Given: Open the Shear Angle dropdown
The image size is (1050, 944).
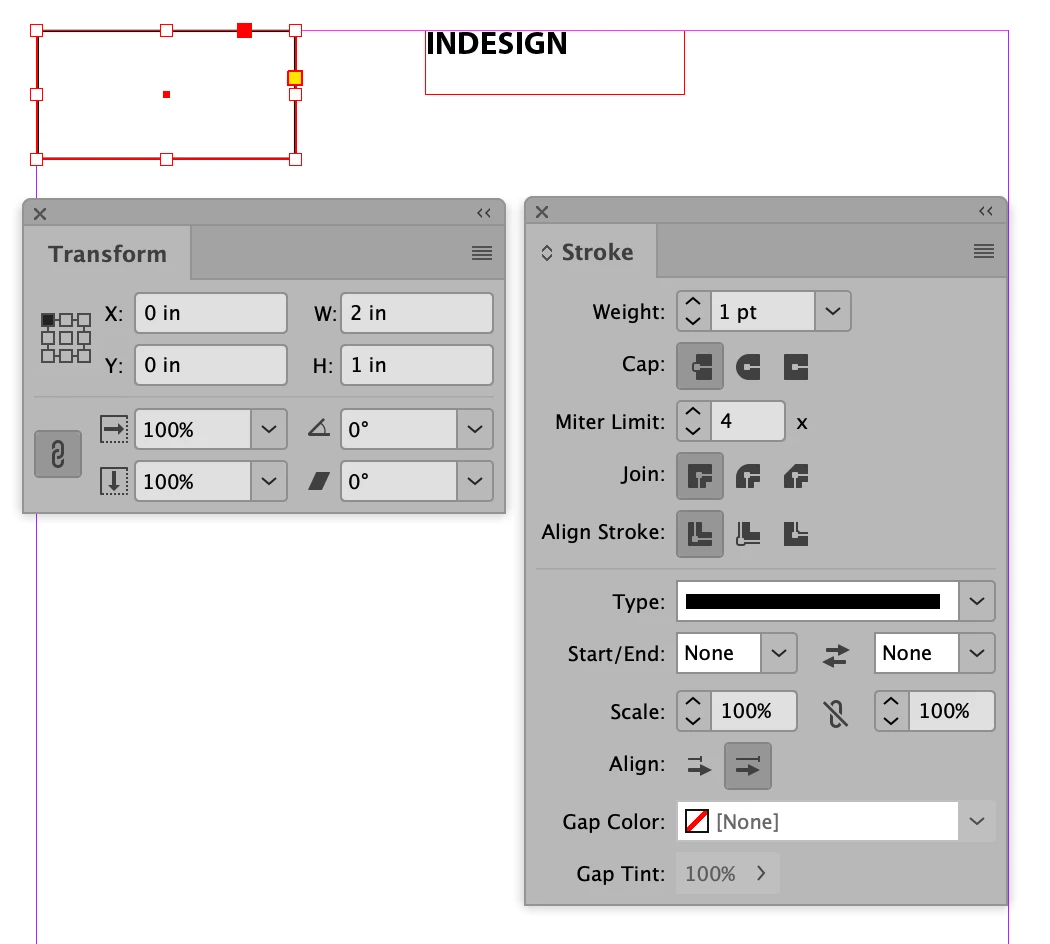Looking at the screenshot, I should point(475,481).
